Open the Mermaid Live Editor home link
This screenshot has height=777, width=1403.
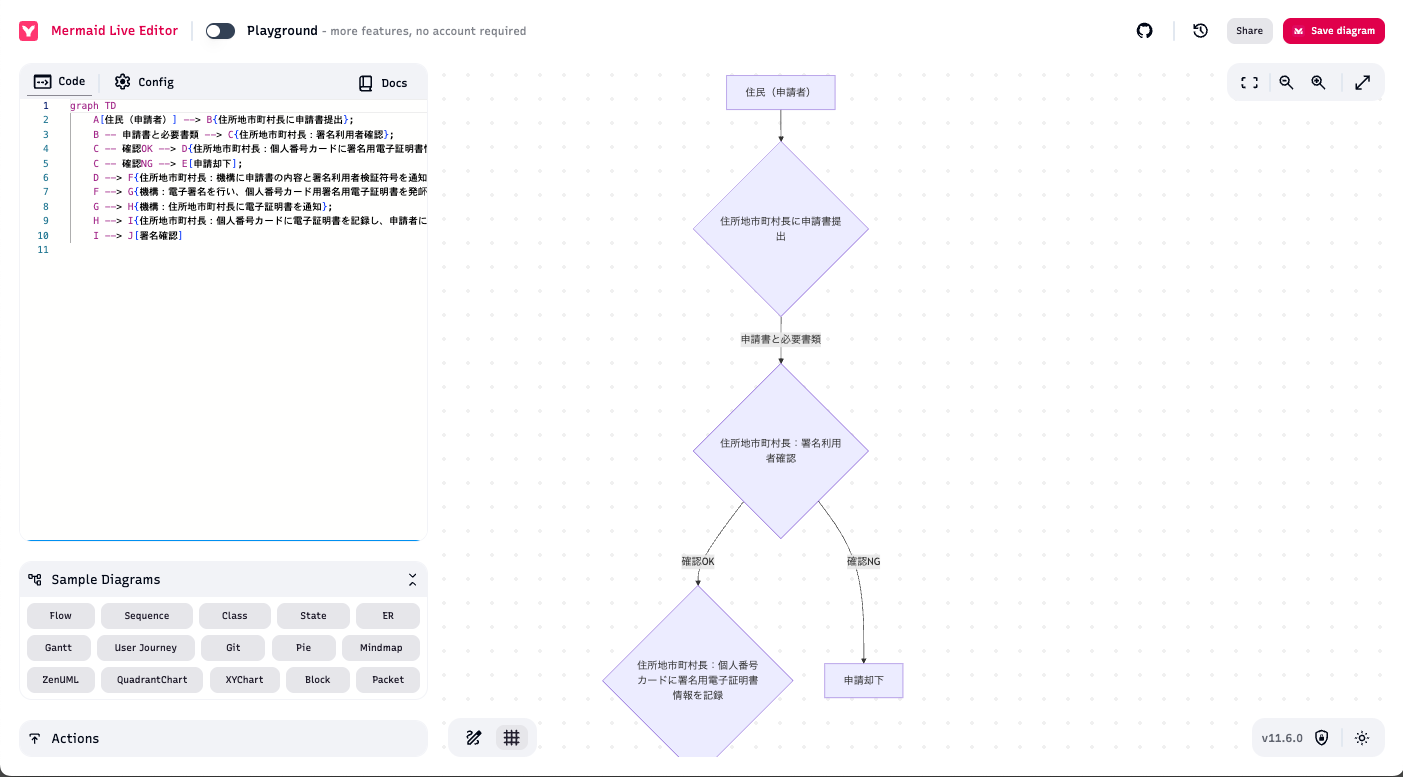coord(114,31)
